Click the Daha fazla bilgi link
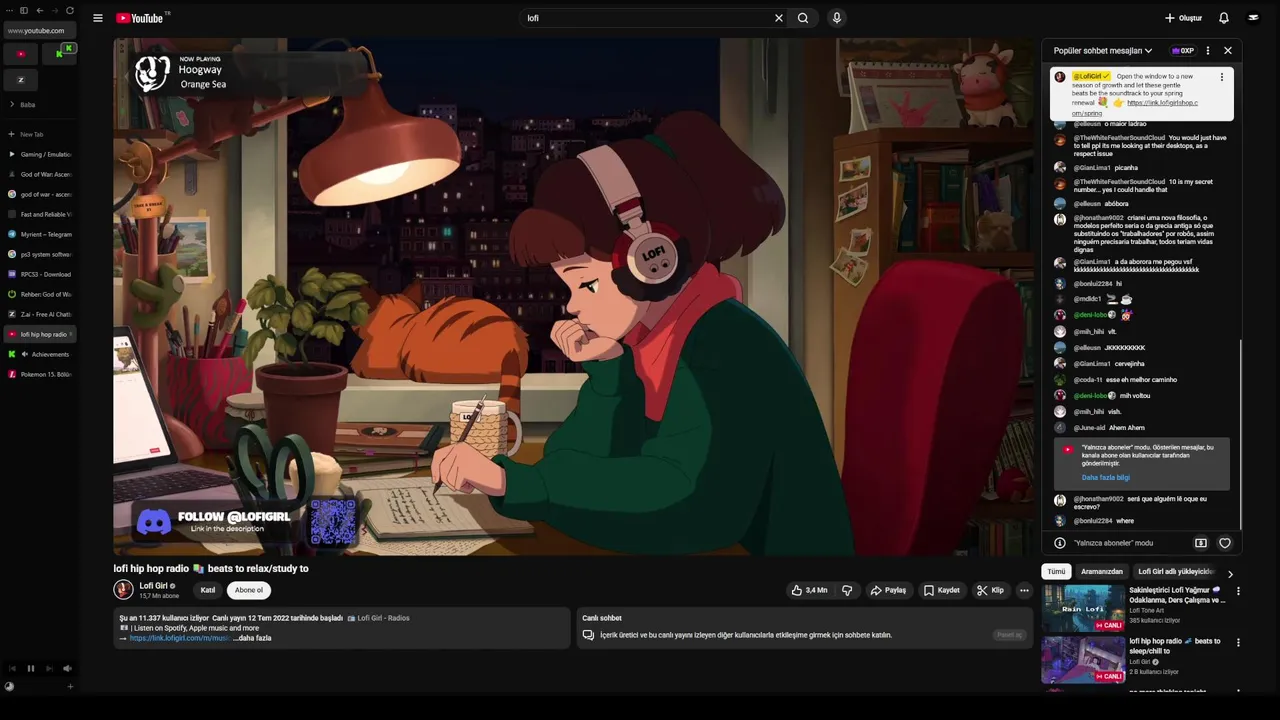 click(1105, 477)
